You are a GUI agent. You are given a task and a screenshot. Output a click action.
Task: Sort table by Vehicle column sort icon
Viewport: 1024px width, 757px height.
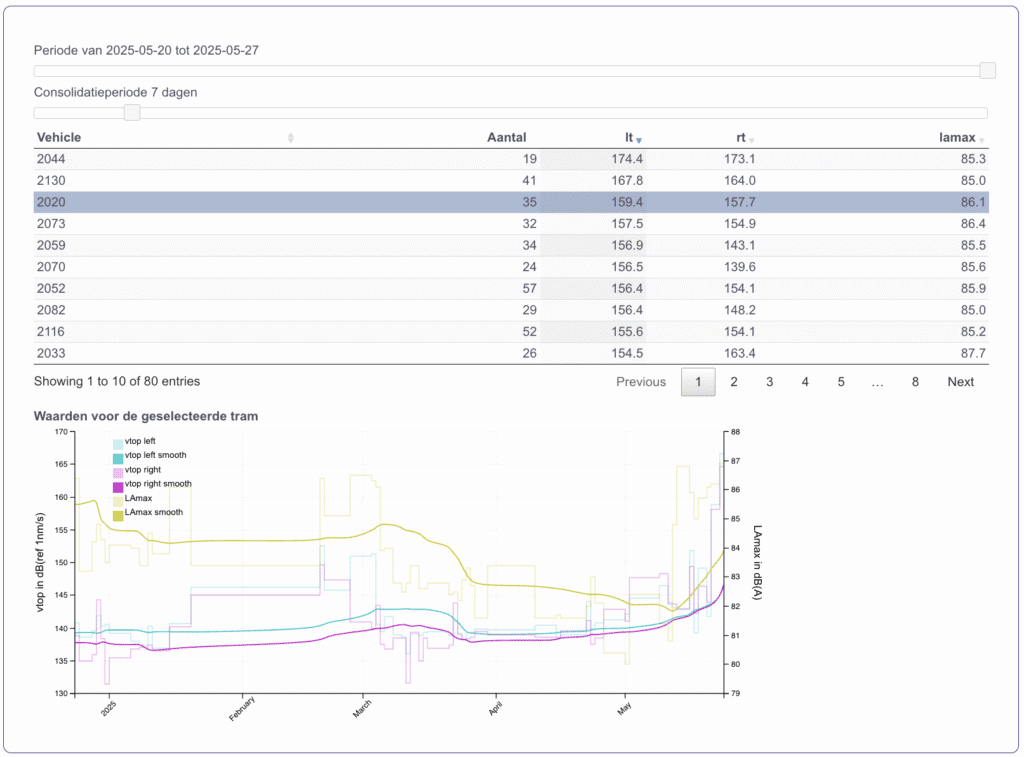[x=291, y=138]
